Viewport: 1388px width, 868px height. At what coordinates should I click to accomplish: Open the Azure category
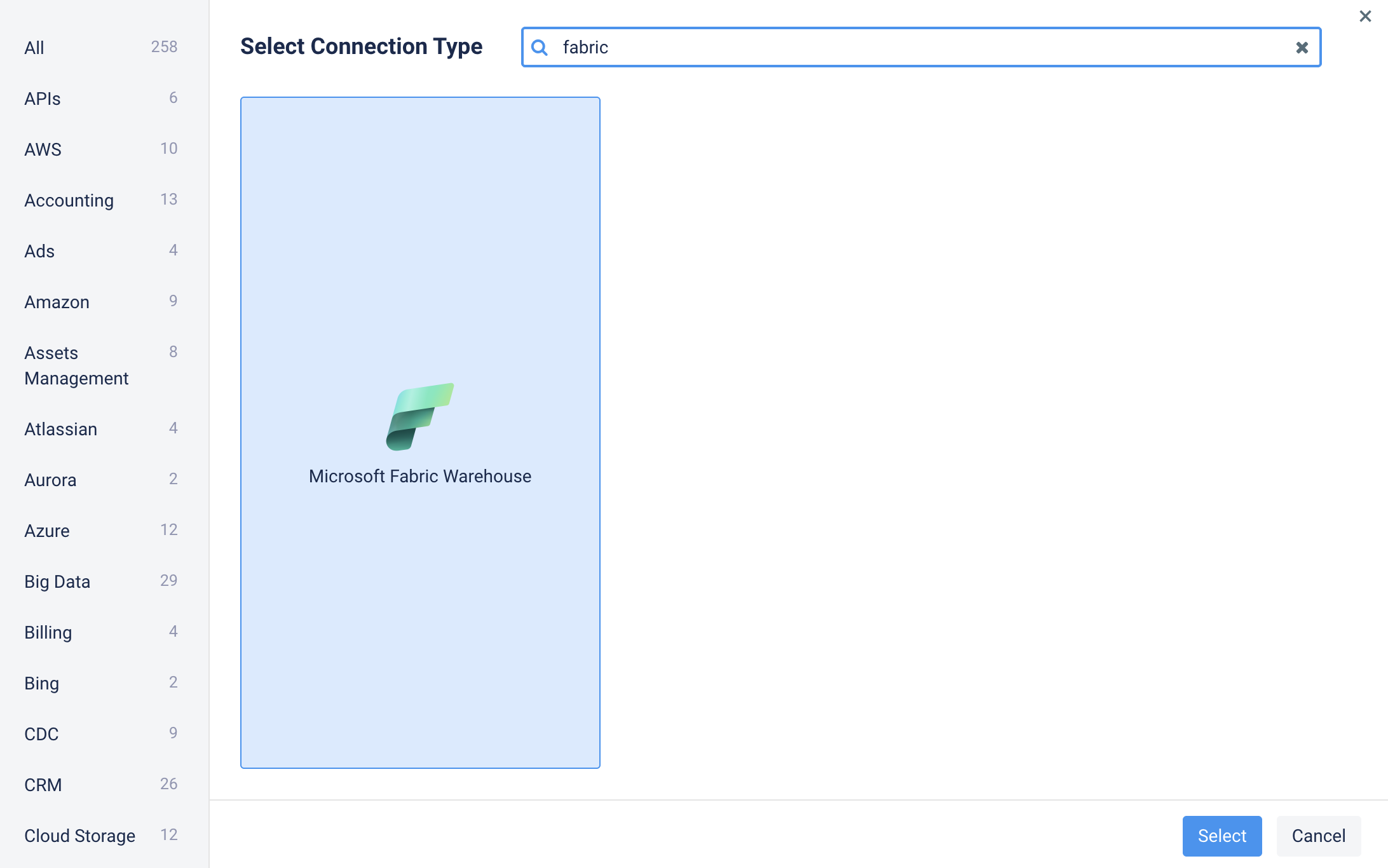[101, 531]
